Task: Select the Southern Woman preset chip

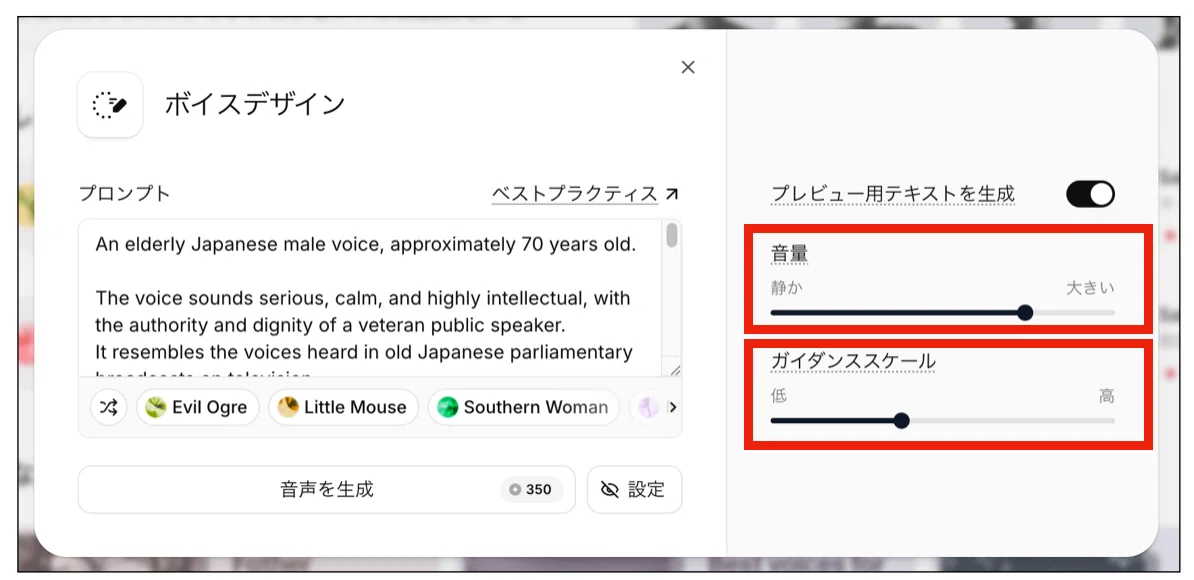Action: 523,407
